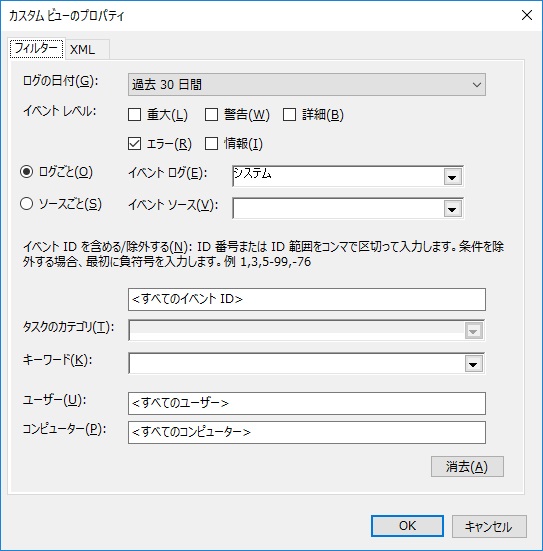Enable the 重大(L) checkbox

(134, 115)
